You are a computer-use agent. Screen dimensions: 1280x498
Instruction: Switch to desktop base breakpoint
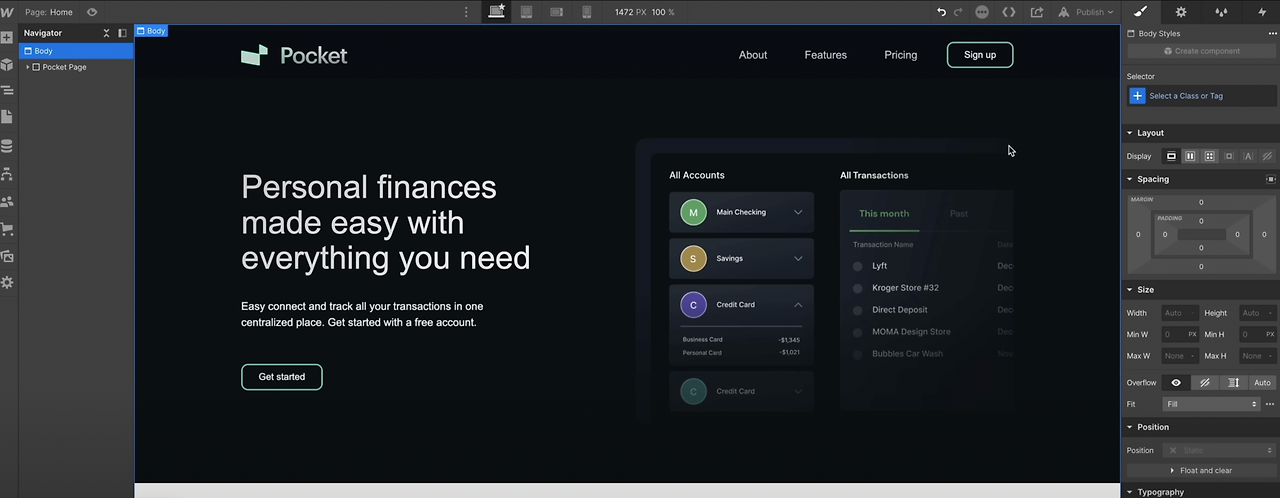[496, 12]
